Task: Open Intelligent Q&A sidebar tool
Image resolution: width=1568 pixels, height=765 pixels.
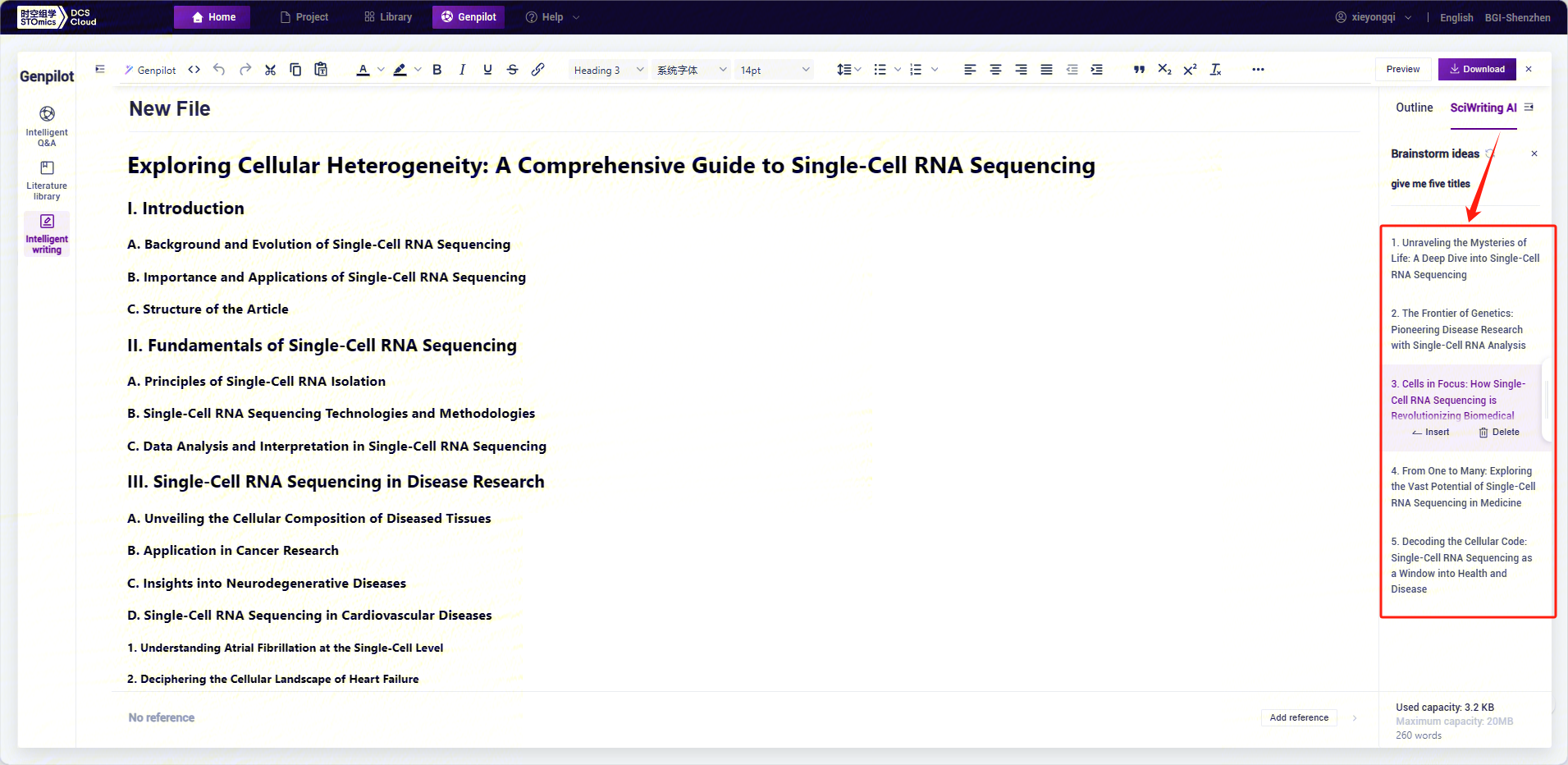Action: pyautogui.click(x=47, y=126)
